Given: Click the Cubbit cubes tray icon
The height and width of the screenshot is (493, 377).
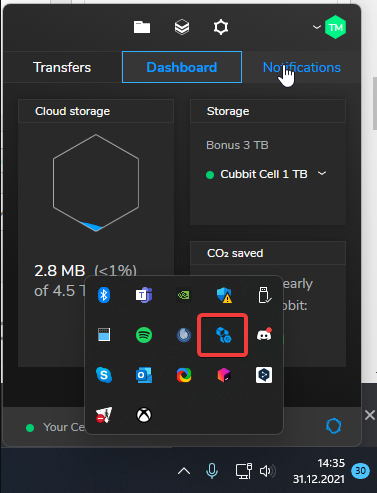Looking at the screenshot, I should pyautogui.click(x=223, y=335).
